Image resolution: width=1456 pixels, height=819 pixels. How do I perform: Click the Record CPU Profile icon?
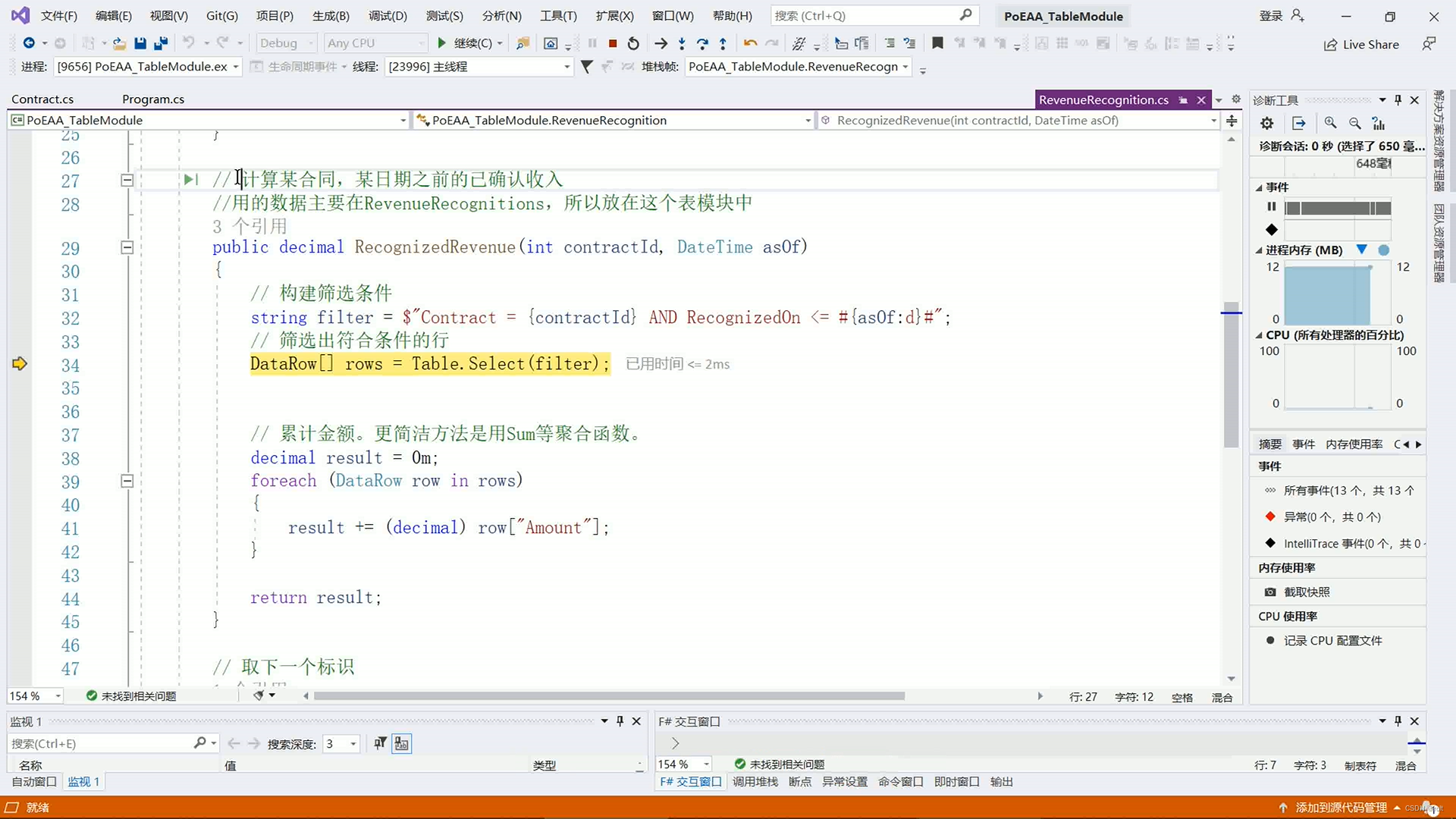coord(1269,640)
